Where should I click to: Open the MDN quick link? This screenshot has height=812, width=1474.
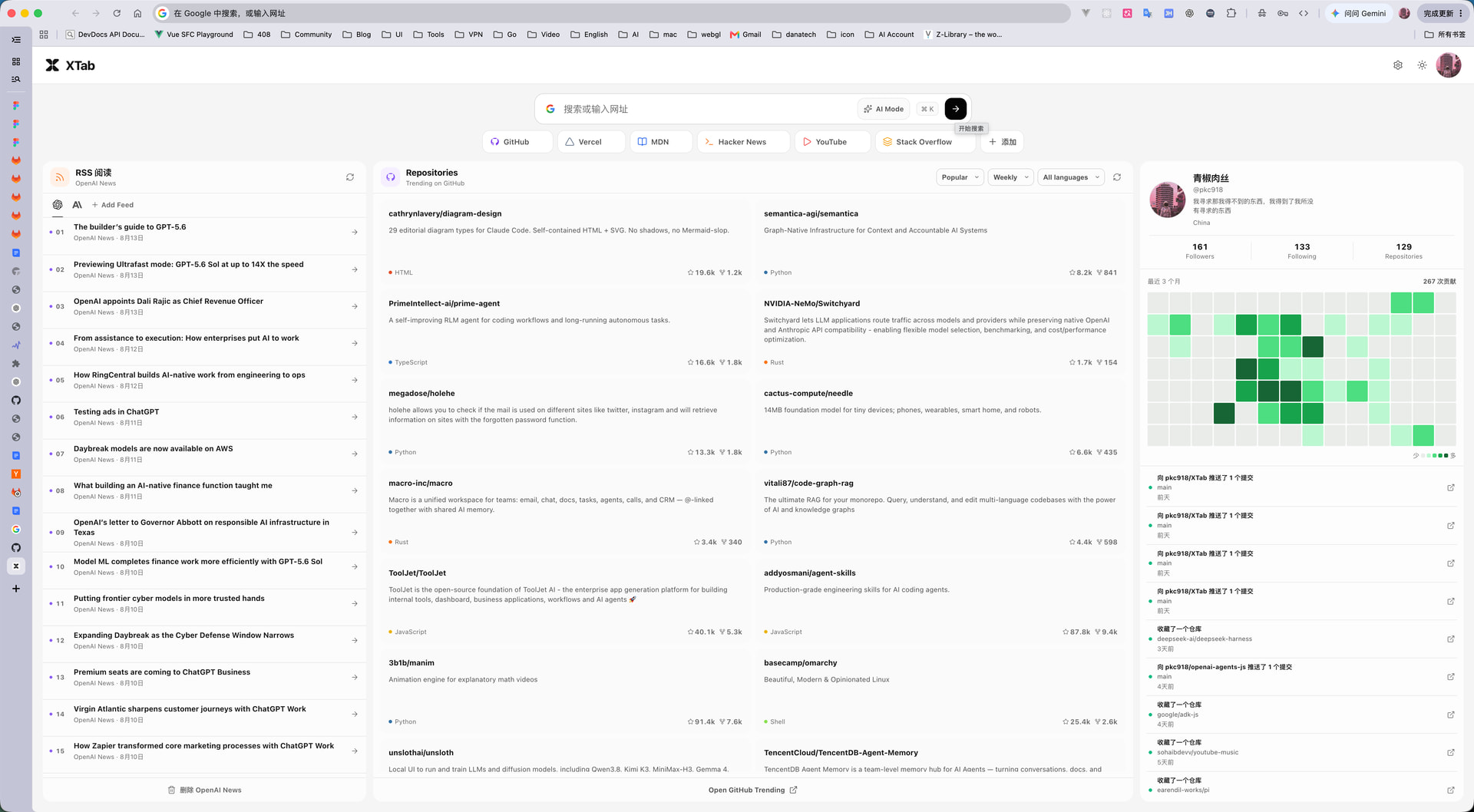click(661, 142)
